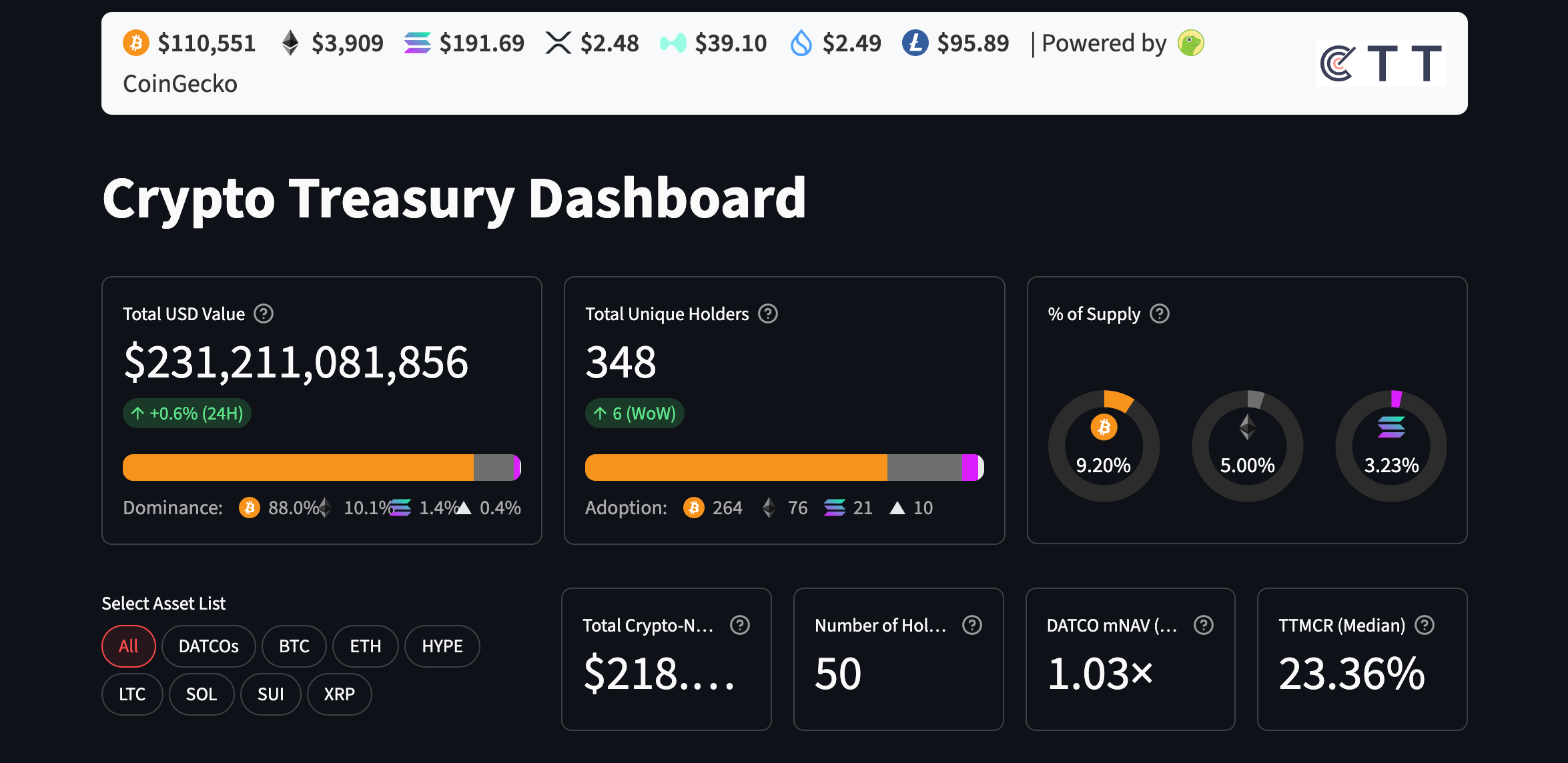Open help icon on DATCO mNAV card
Image resolution: width=1568 pixels, height=763 pixels.
click(1204, 625)
